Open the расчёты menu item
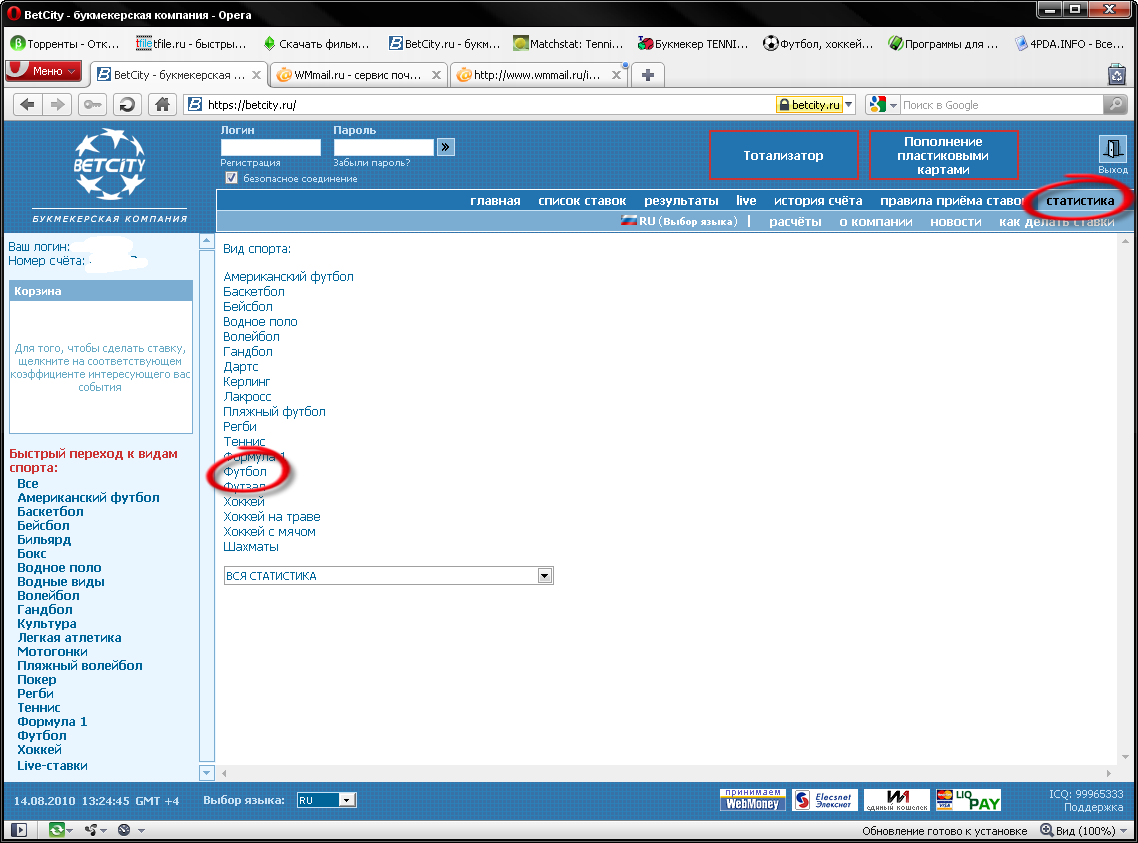1138x843 pixels. [x=795, y=221]
